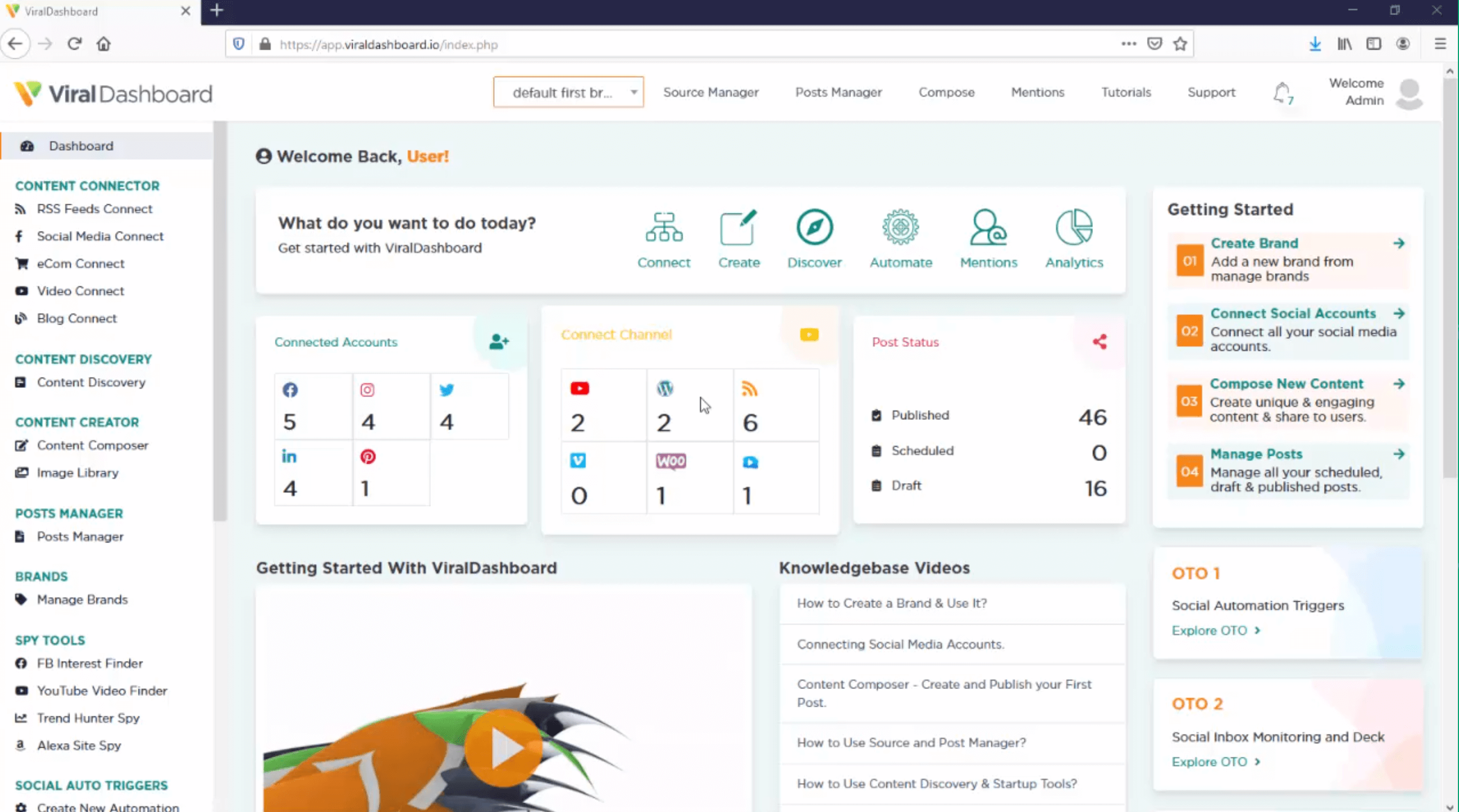
Task: Open the default first brand dropdown
Action: [x=568, y=91]
